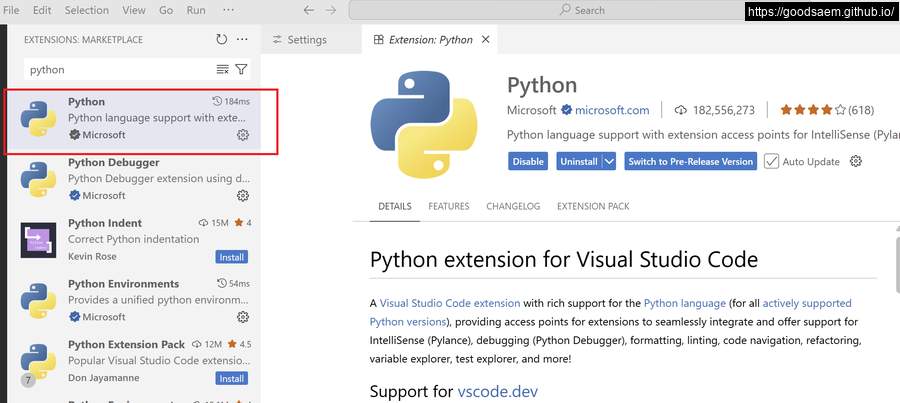The width and height of the screenshot is (900, 403).
Task: Install the Python Indent extension
Action: 231,257
